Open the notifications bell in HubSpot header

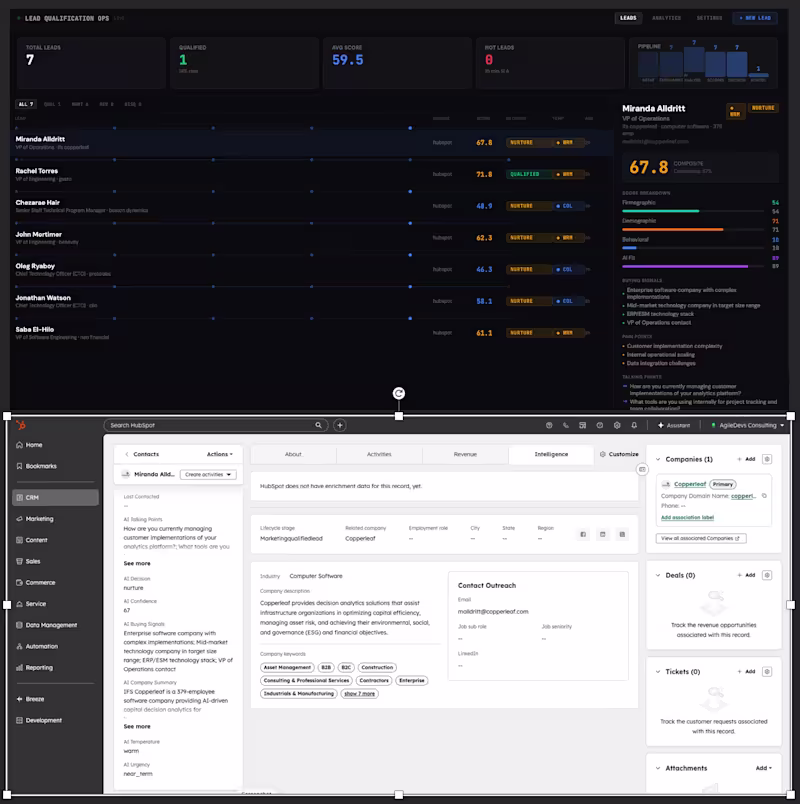click(634, 425)
